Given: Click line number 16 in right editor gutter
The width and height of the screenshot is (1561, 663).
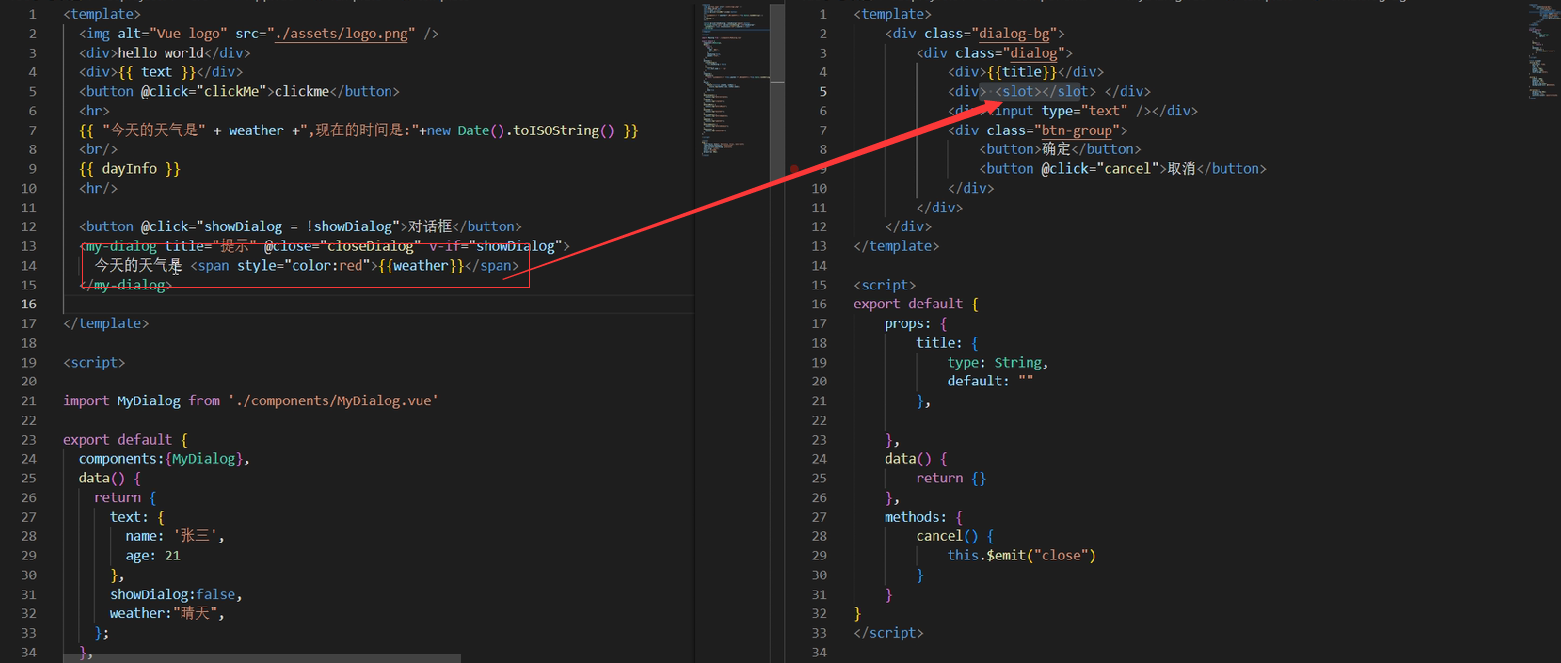Looking at the screenshot, I should pyautogui.click(x=819, y=304).
